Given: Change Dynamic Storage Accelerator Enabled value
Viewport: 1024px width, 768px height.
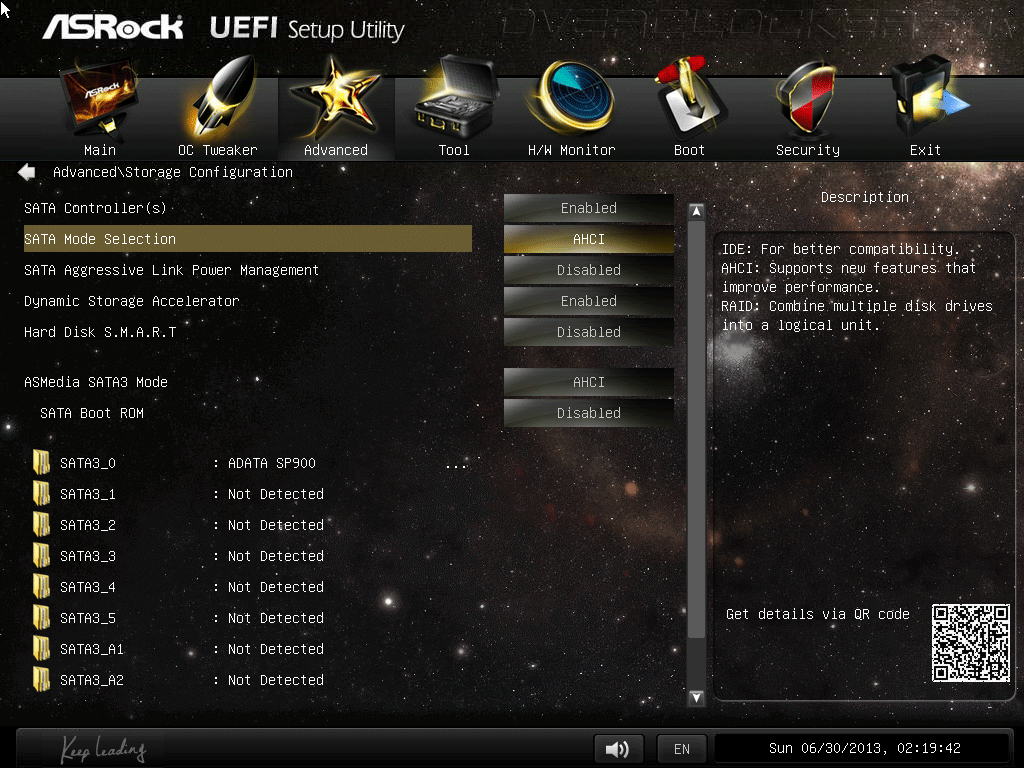Looking at the screenshot, I should (588, 301).
